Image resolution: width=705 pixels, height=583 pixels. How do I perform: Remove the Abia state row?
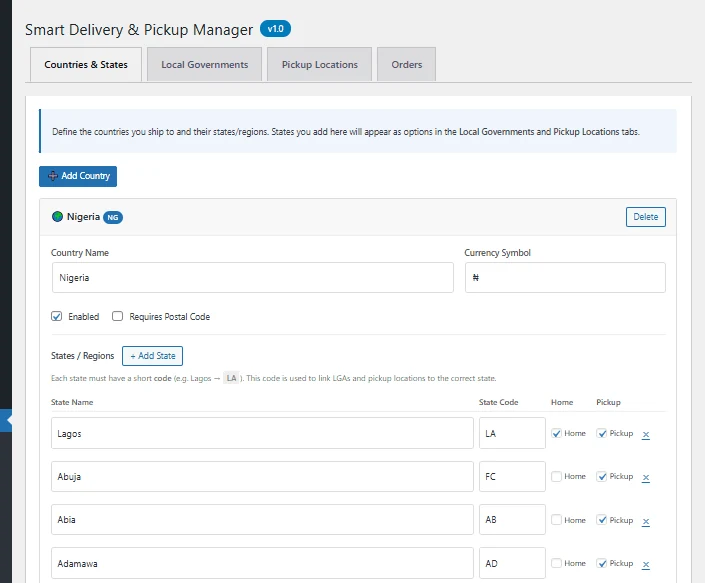646,521
